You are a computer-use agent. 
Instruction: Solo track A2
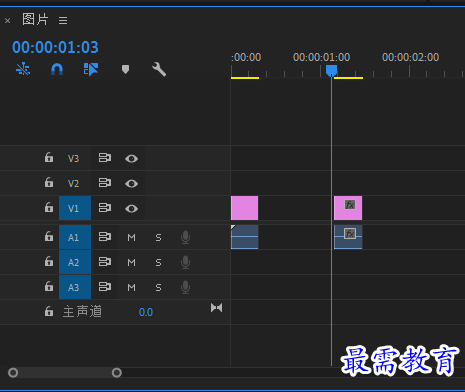point(158,263)
